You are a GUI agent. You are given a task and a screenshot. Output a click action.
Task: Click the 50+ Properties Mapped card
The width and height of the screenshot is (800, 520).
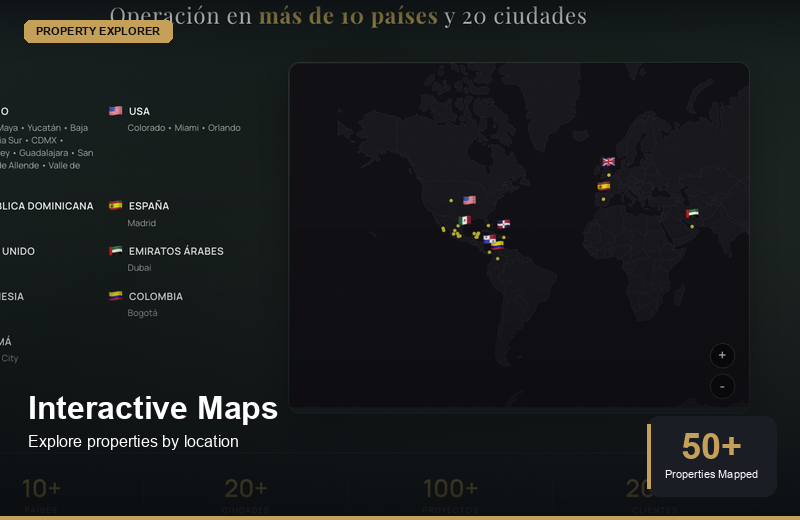pyautogui.click(x=712, y=456)
